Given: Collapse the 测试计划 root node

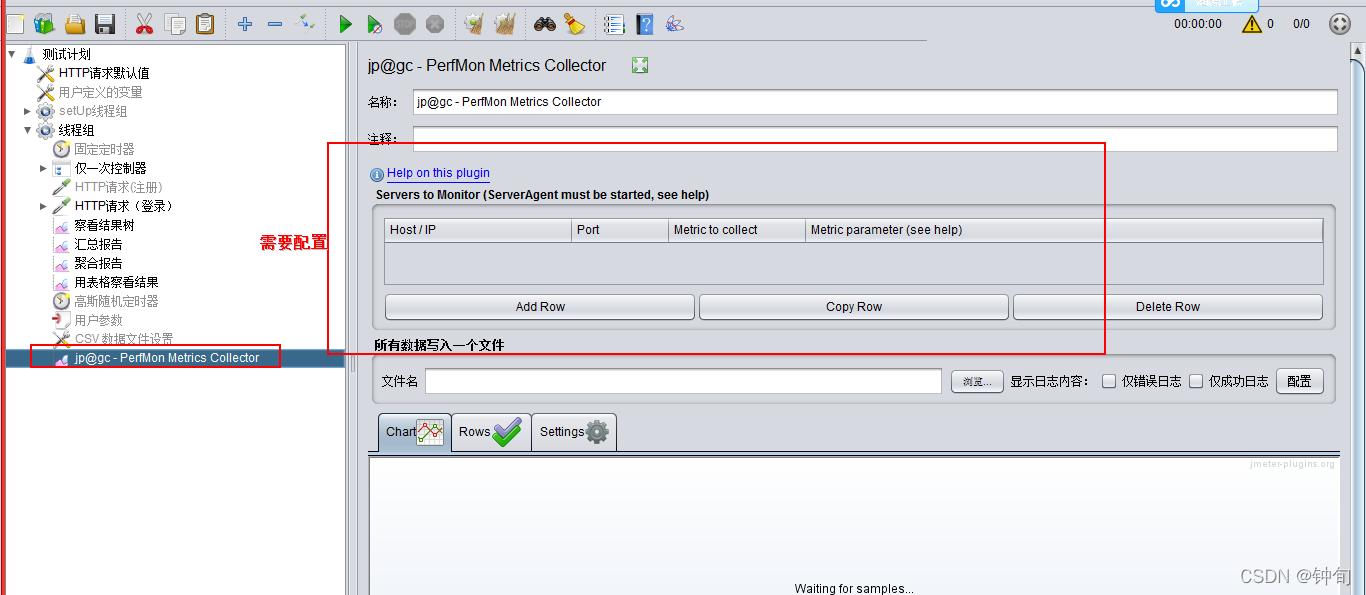Looking at the screenshot, I should pyautogui.click(x=11, y=53).
